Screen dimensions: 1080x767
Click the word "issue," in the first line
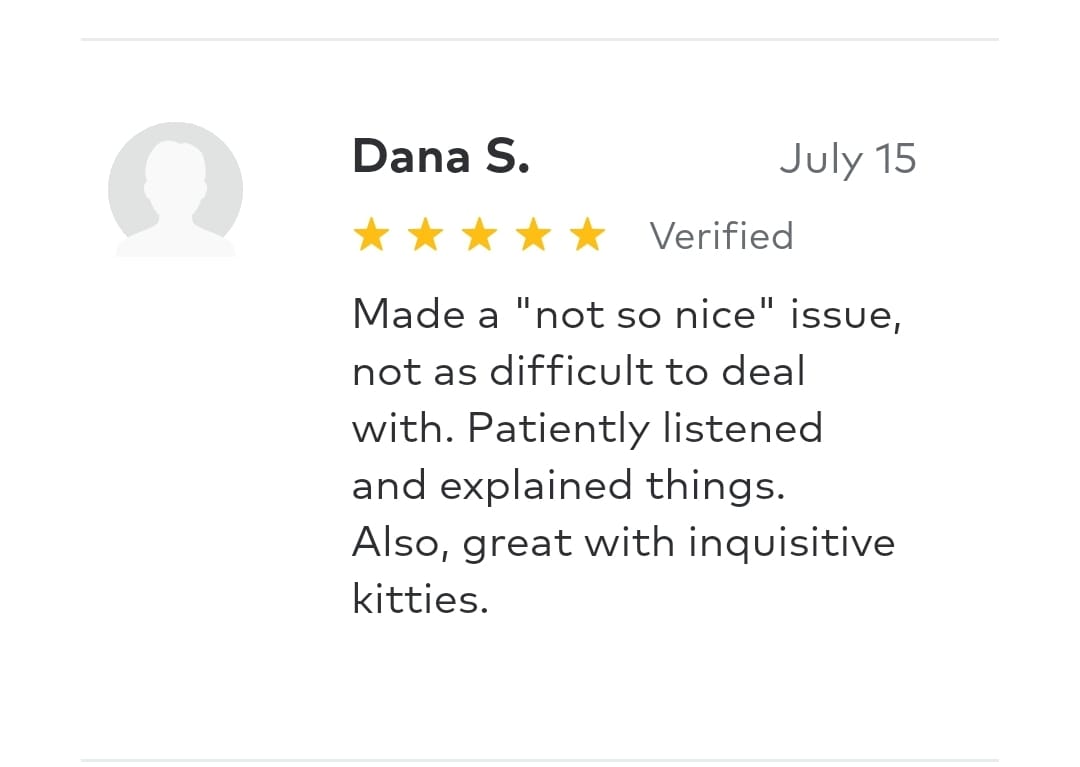845,315
